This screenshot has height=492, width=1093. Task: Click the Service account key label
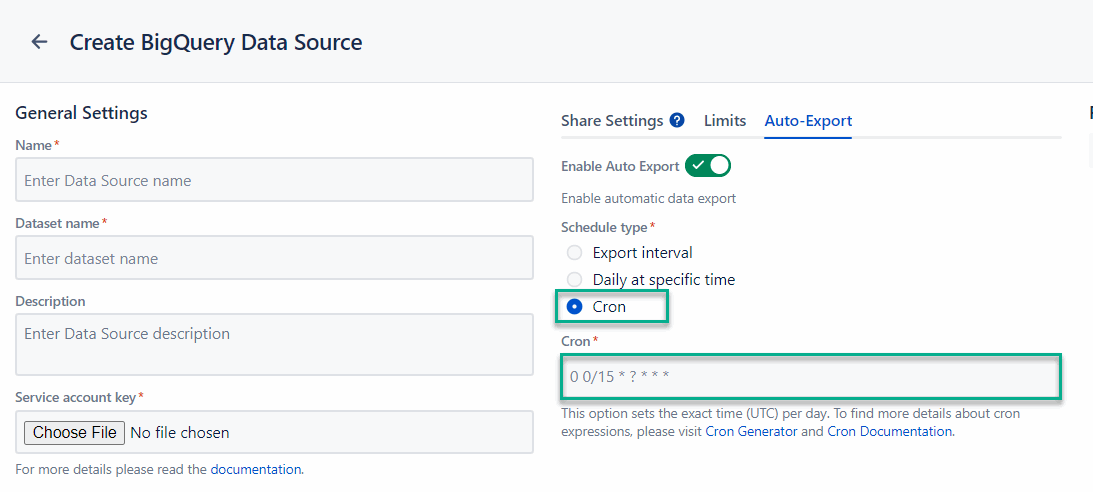pos(75,397)
